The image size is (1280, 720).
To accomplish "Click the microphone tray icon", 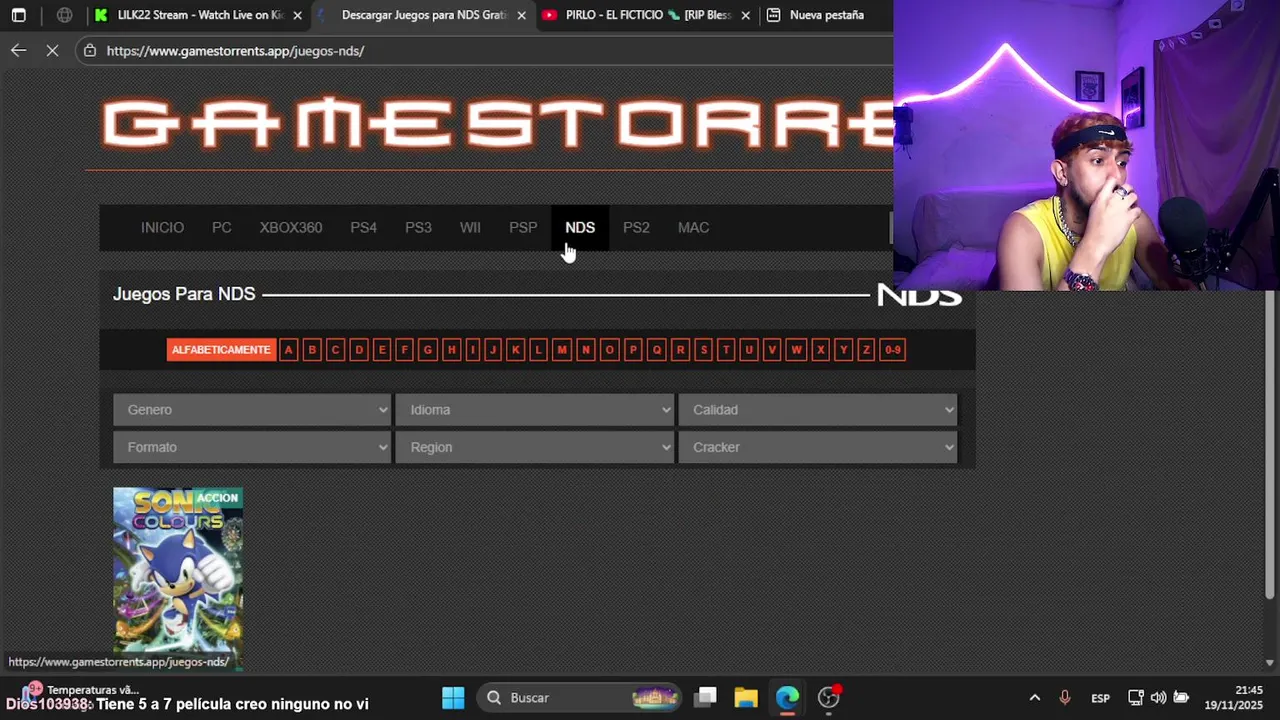I will pyautogui.click(x=1065, y=697).
